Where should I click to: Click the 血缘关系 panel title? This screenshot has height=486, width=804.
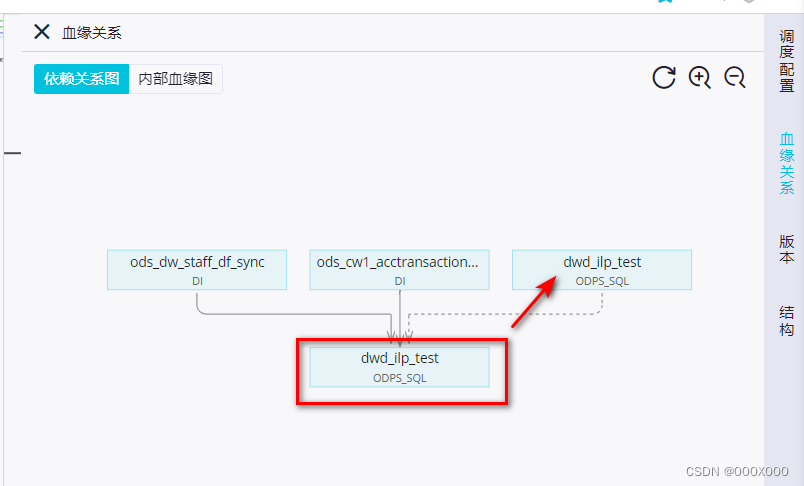pyautogui.click(x=92, y=33)
